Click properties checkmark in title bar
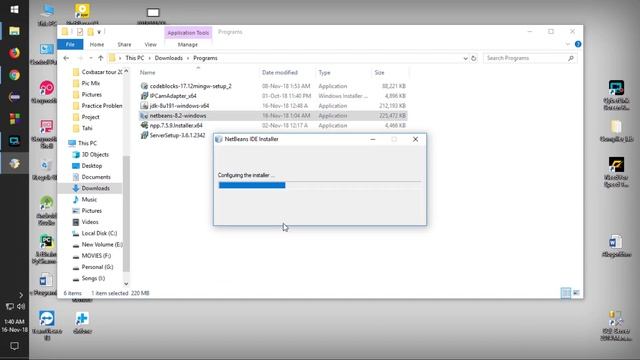 (x=80, y=32)
